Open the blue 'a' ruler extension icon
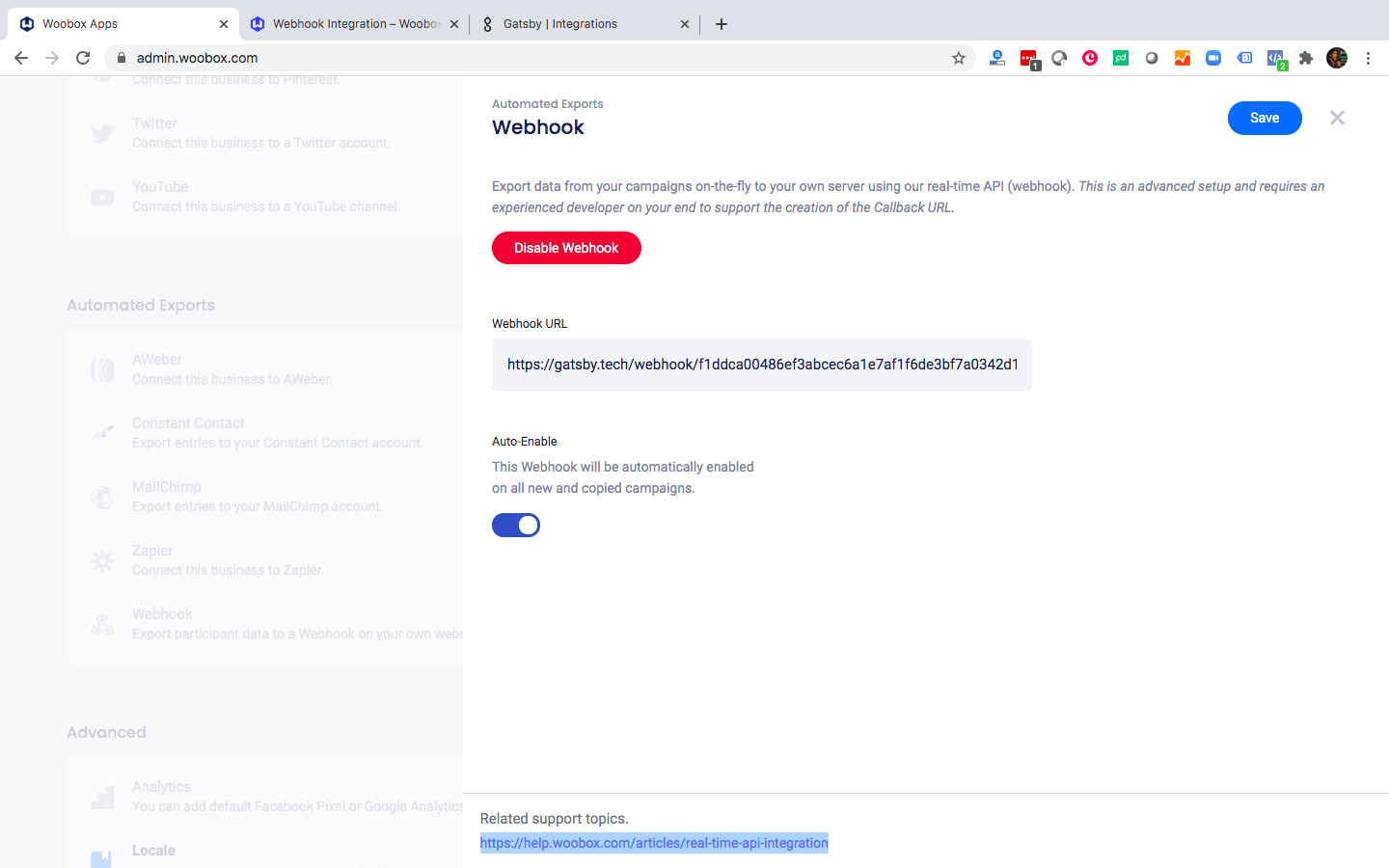Viewport: 1389px width, 868px height. pyautogui.click(x=997, y=58)
